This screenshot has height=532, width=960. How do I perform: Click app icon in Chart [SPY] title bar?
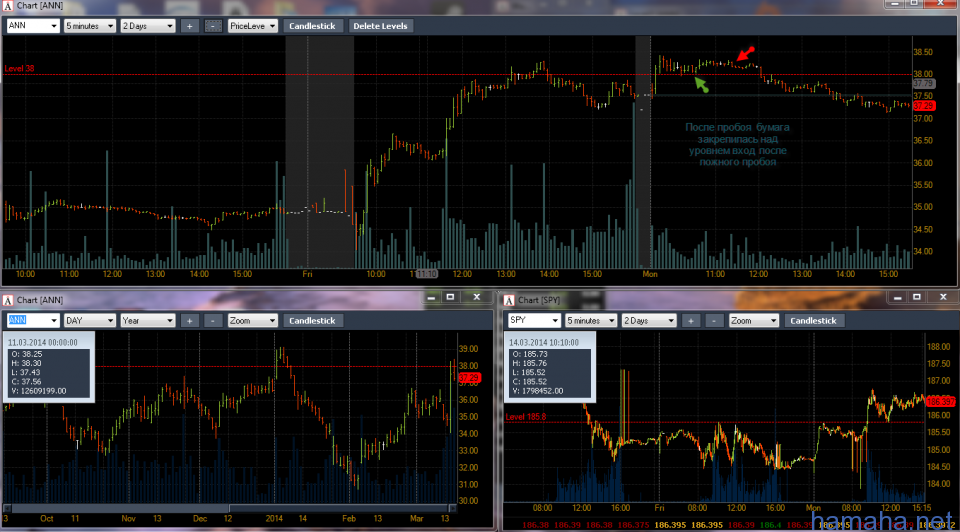509,300
